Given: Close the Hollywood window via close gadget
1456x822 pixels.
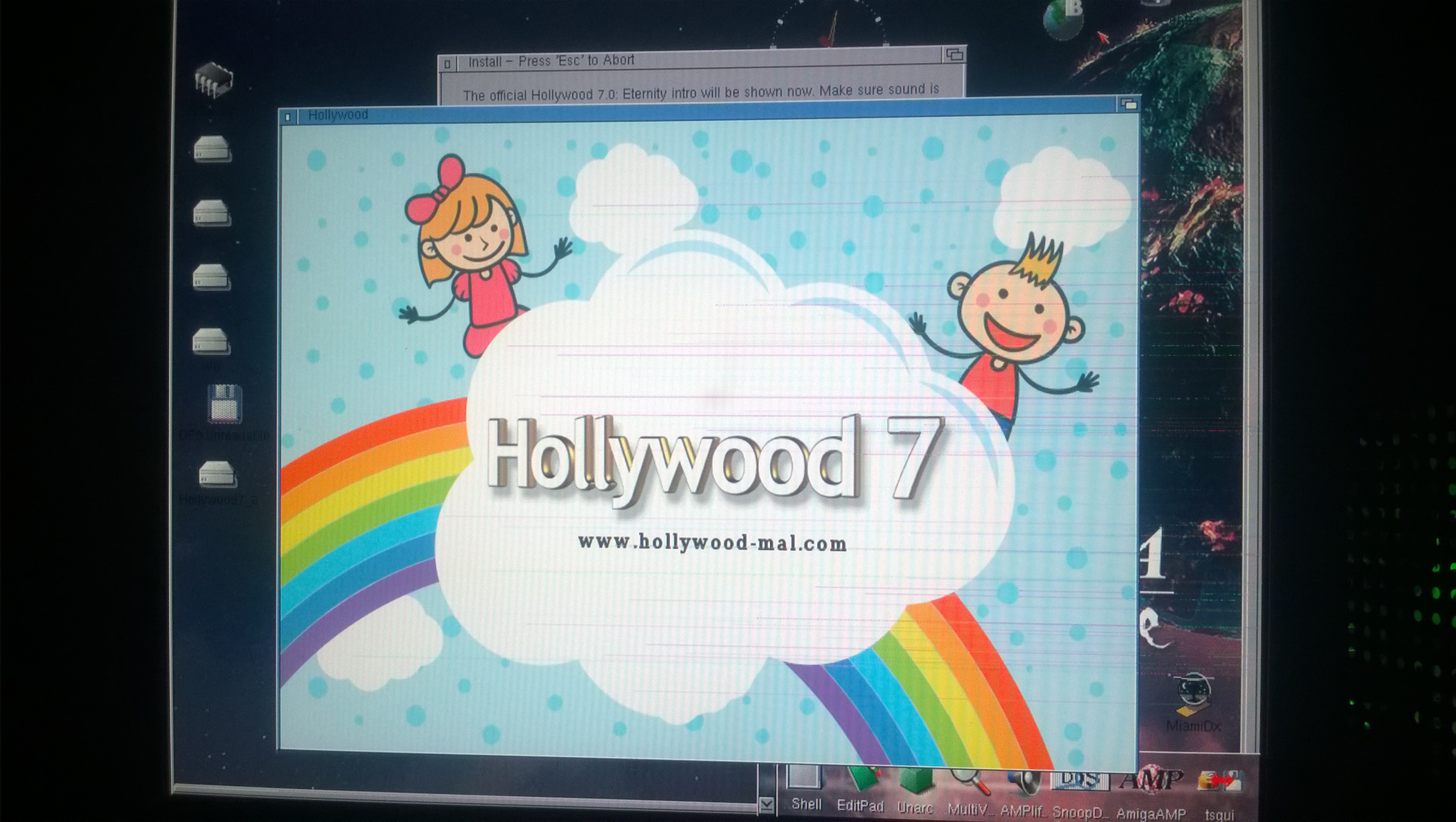Looking at the screenshot, I should (x=288, y=117).
